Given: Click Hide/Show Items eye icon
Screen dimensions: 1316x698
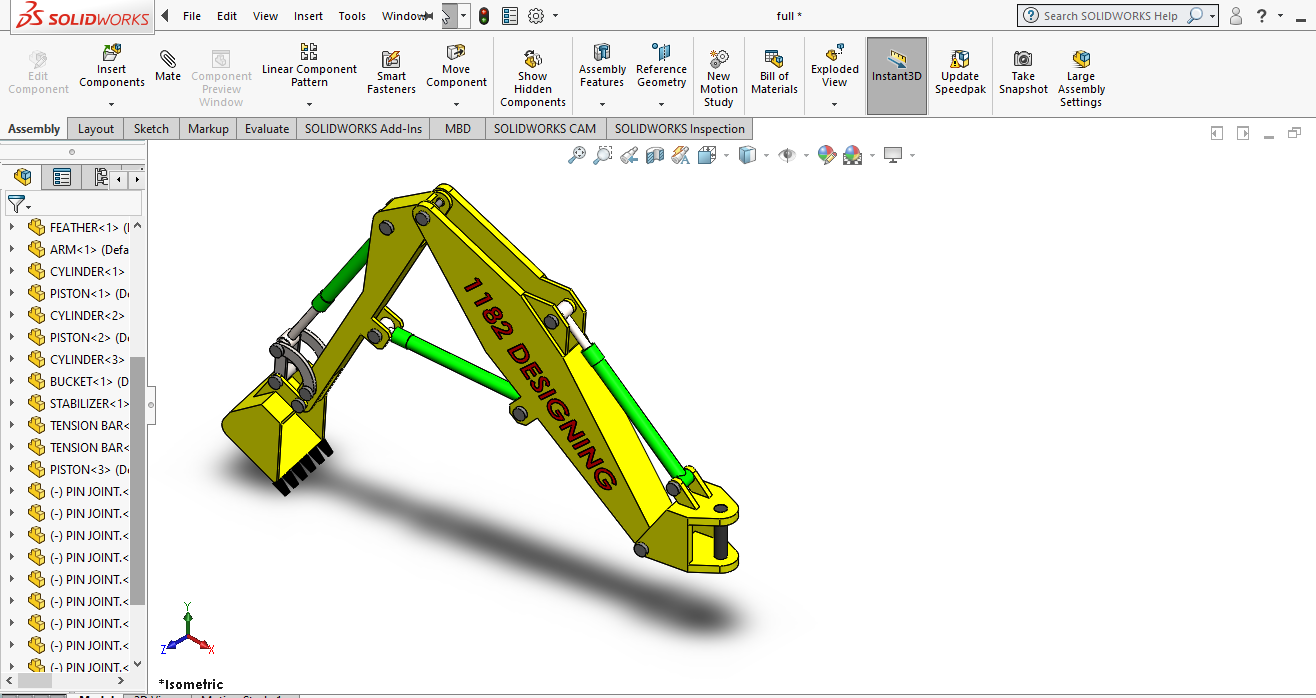Looking at the screenshot, I should (x=787, y=155).
